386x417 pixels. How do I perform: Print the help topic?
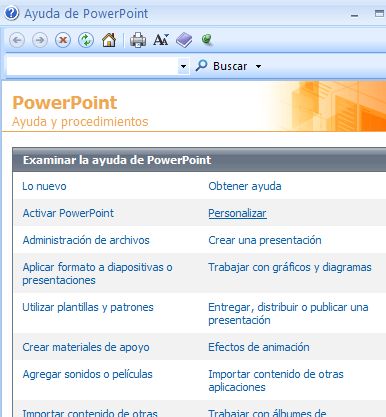point(138,40)
